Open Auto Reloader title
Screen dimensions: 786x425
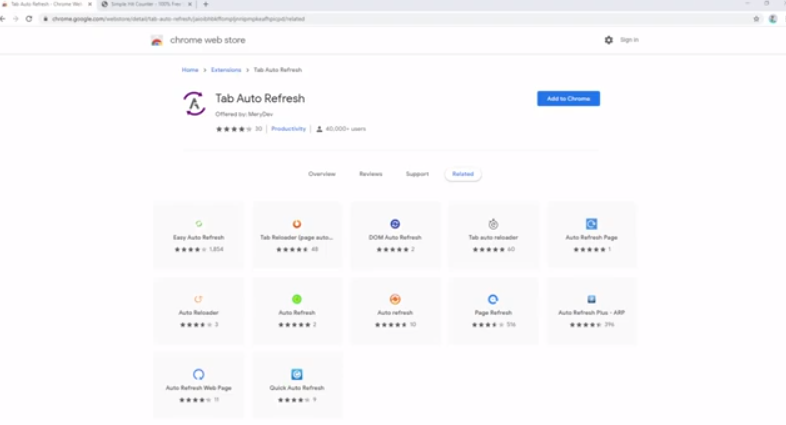pos(199,313)
